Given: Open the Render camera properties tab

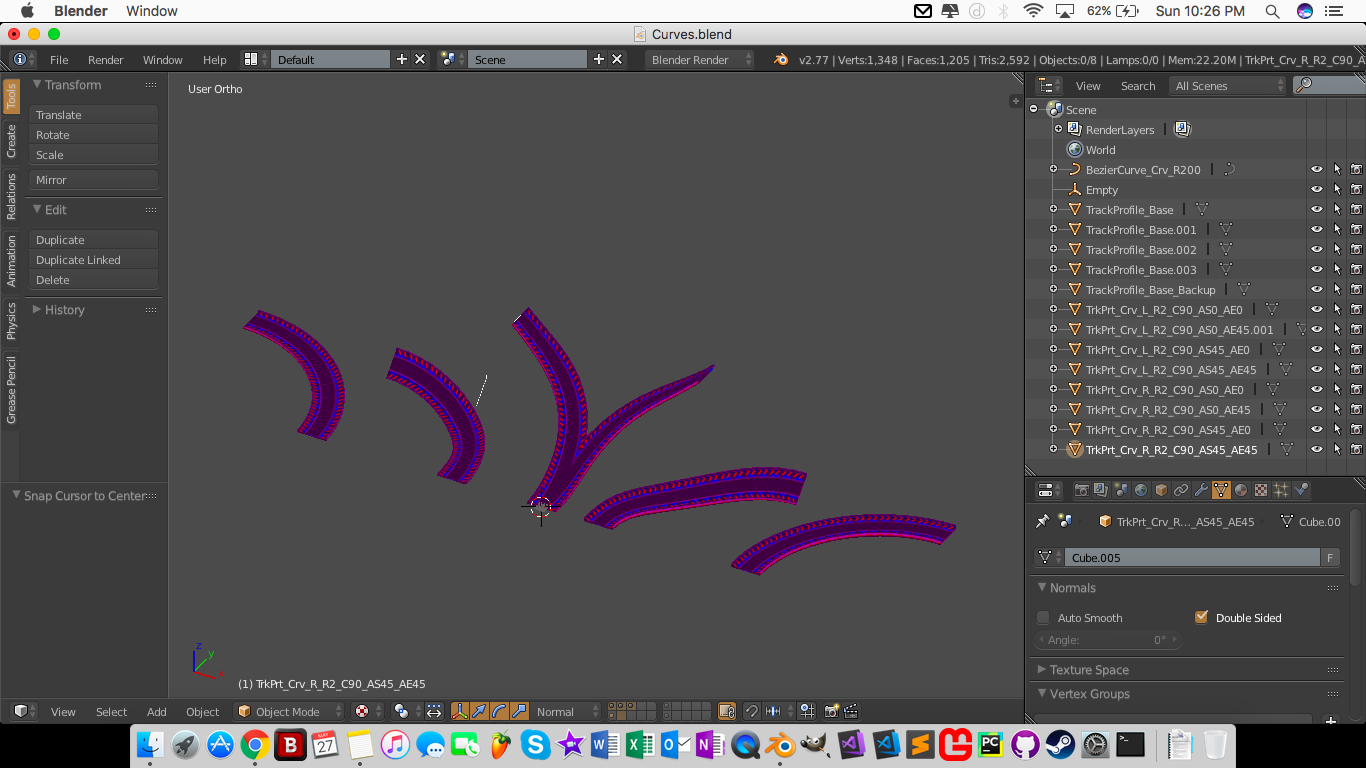Looking at the screenshot, I should (1081, 490).
